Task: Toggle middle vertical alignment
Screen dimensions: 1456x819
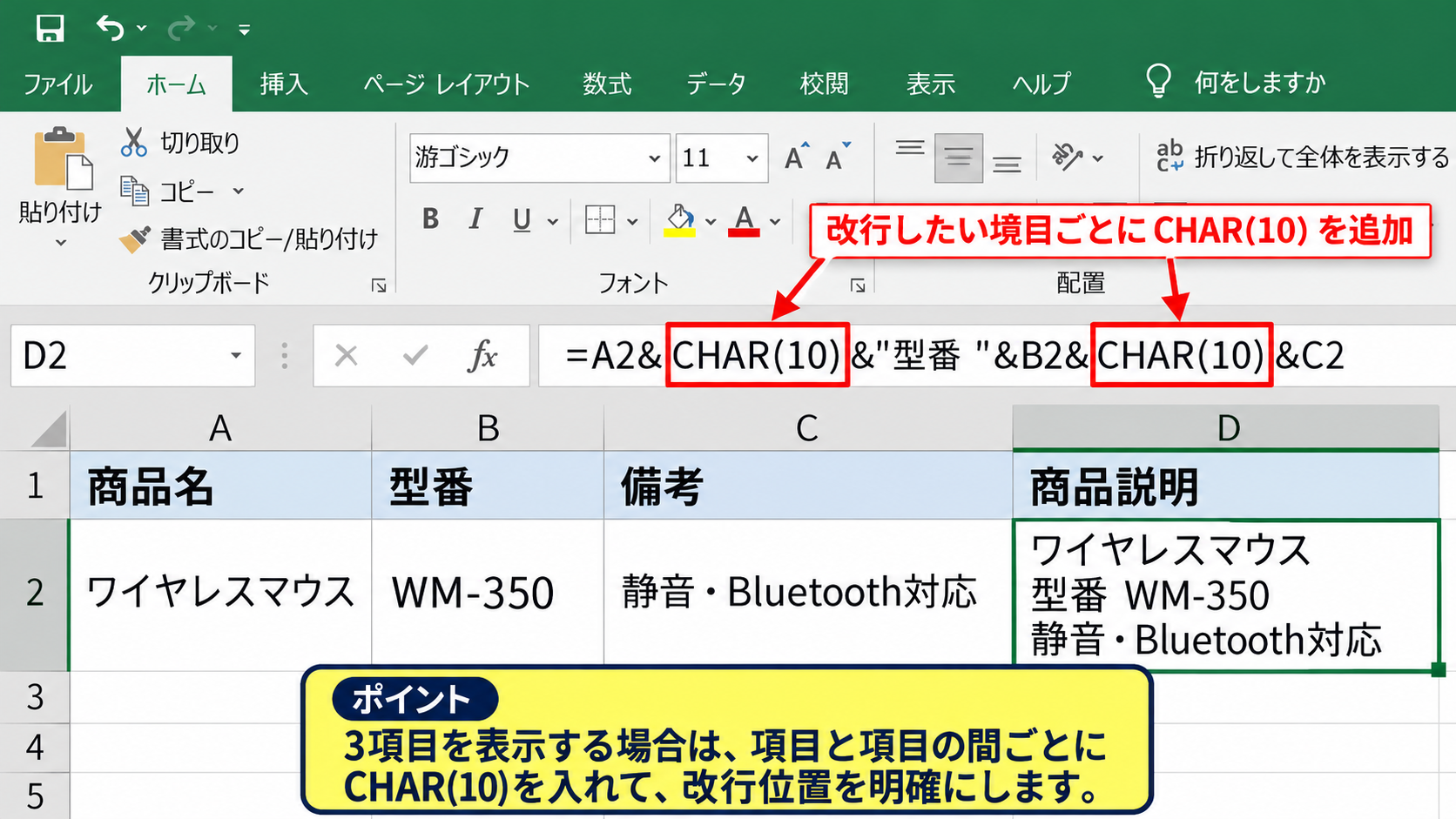Action: (959, 158)
